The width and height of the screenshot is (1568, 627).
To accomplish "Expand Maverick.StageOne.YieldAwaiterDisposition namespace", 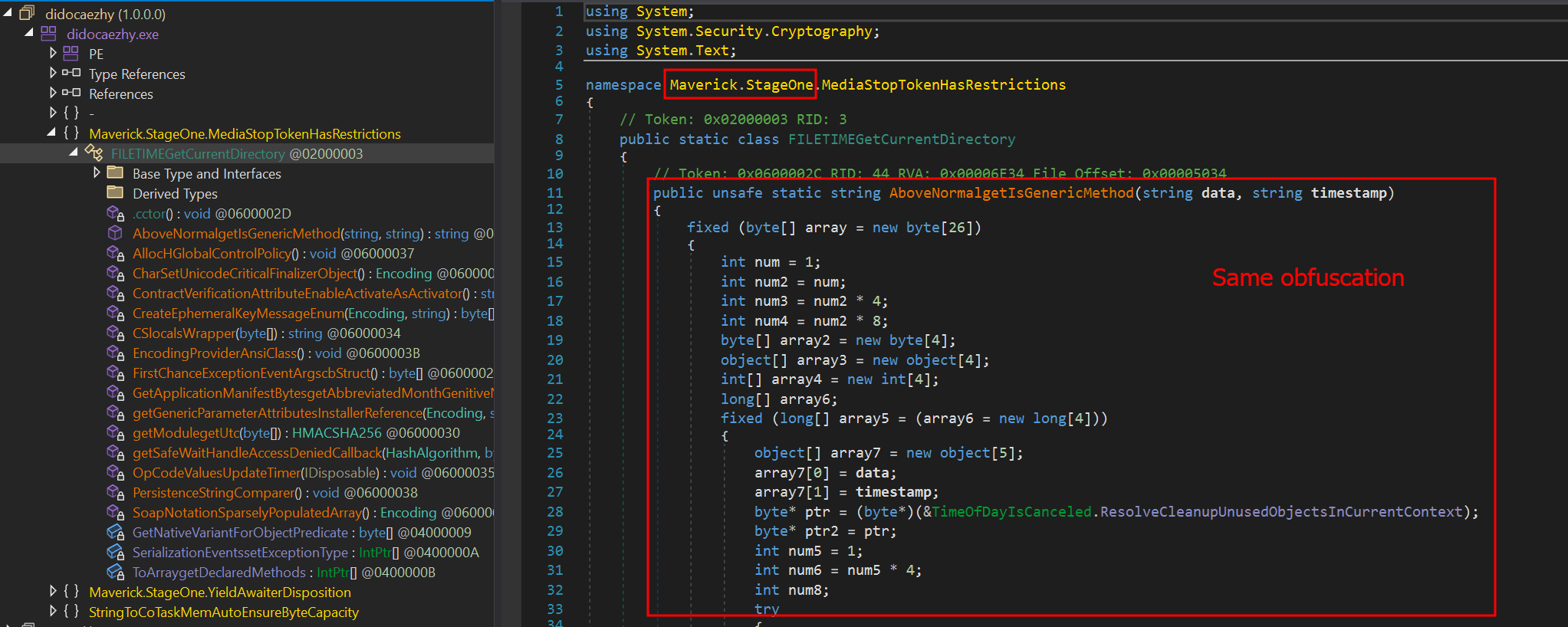I will pos(53,591).
